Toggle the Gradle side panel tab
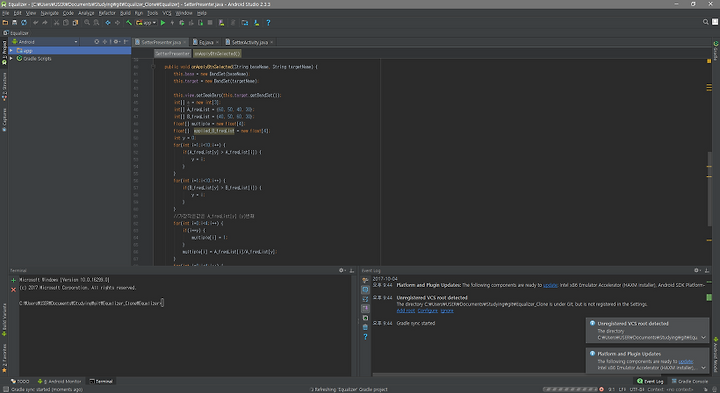Viewport: 720px width, 393px height. [x=715, y=51]
